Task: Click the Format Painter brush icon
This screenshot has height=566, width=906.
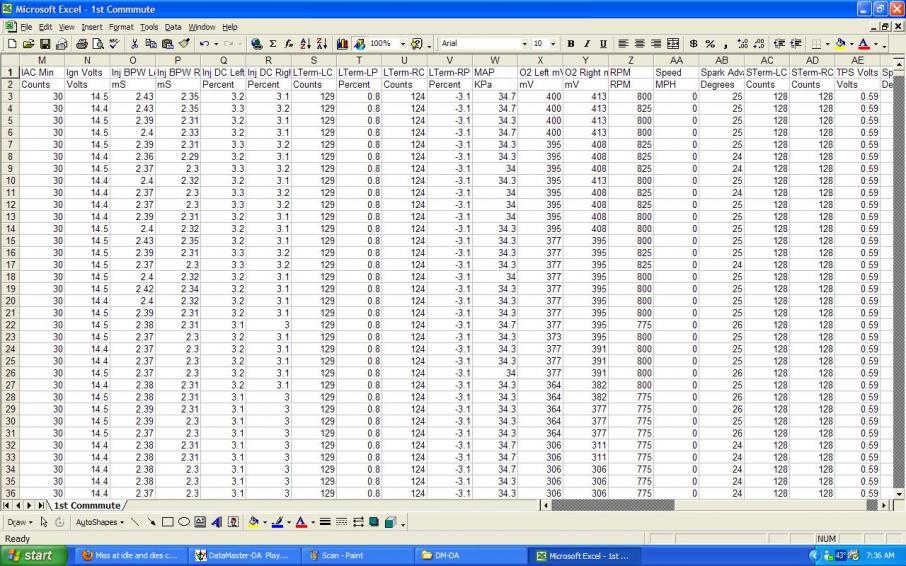Action: coord(183,44)
